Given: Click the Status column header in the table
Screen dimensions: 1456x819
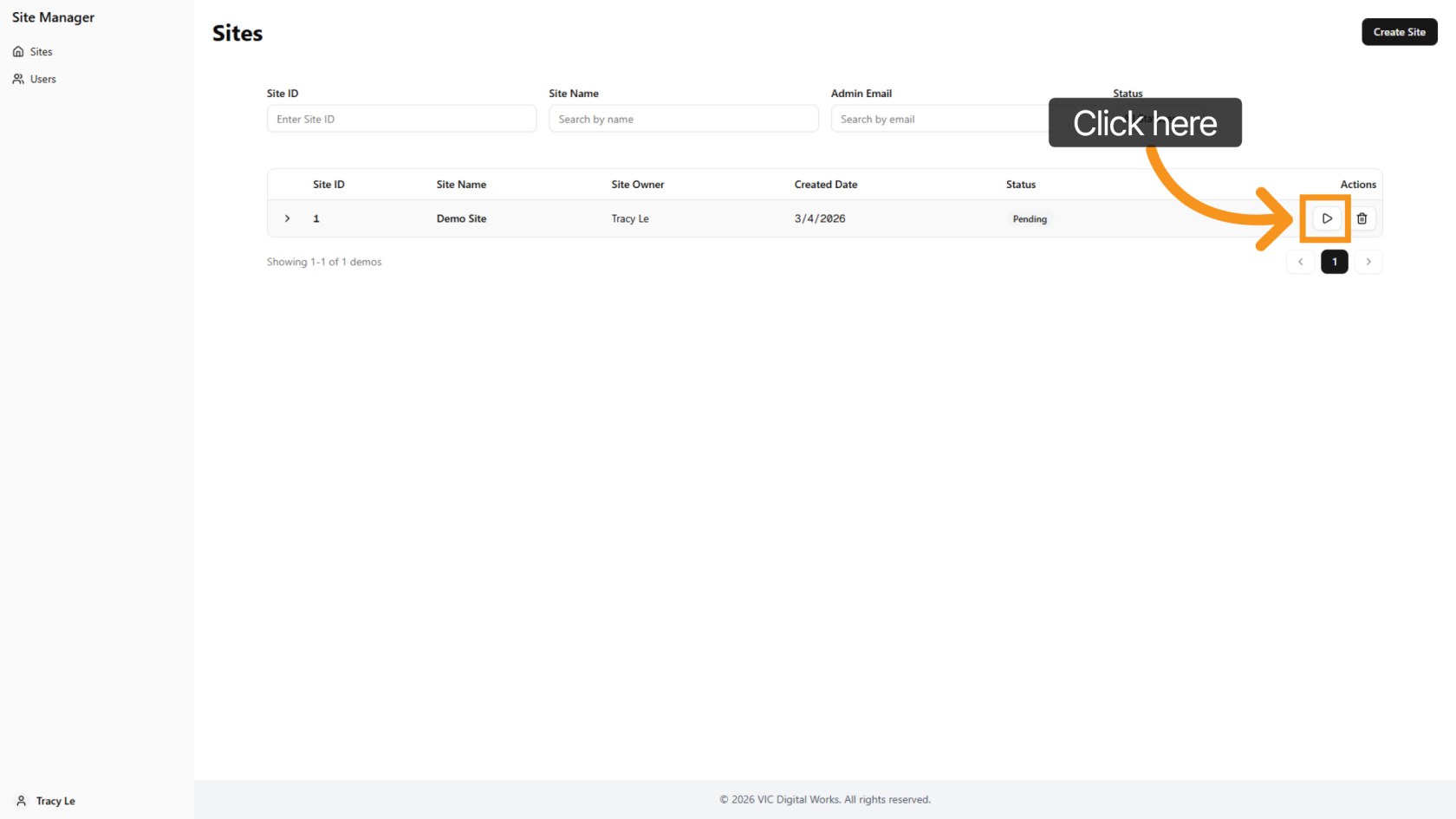Looking at the screenshot, I should point(1020,185).
